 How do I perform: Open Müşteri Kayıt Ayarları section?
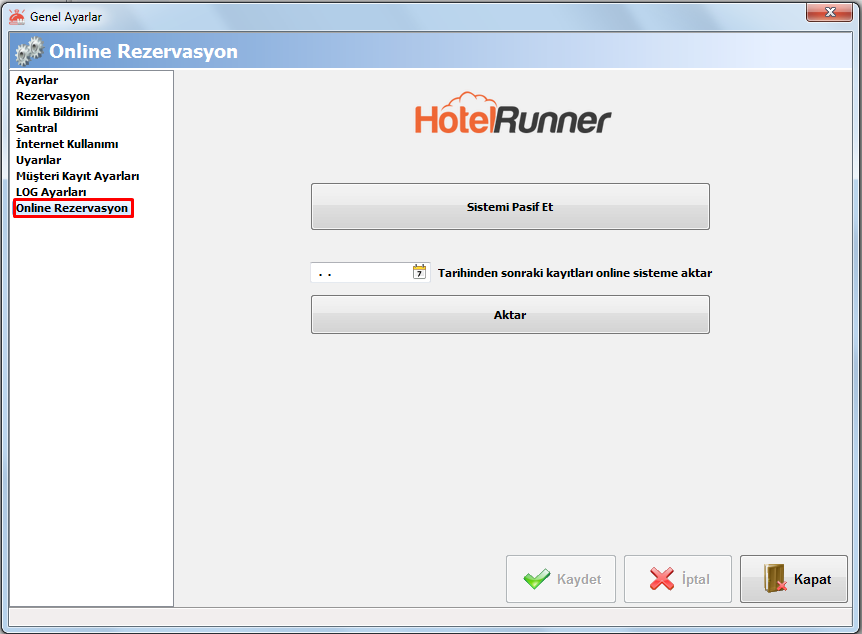tap(78, 176)
